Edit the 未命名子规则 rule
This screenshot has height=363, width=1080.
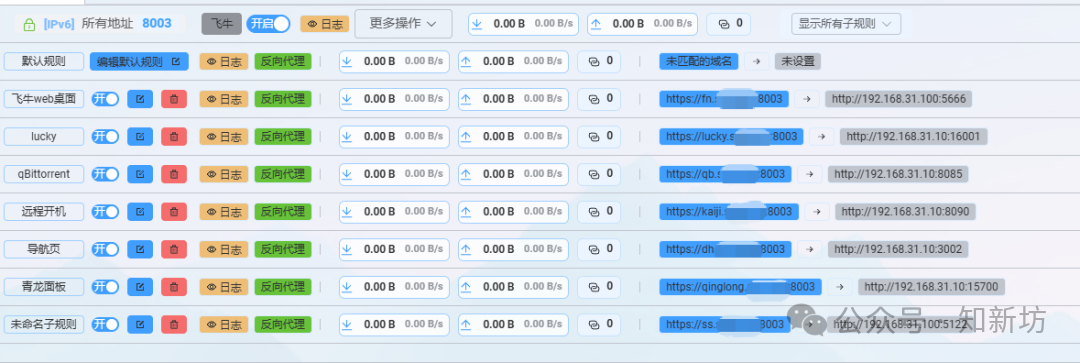pyautogui.click(x=140, y=324)
